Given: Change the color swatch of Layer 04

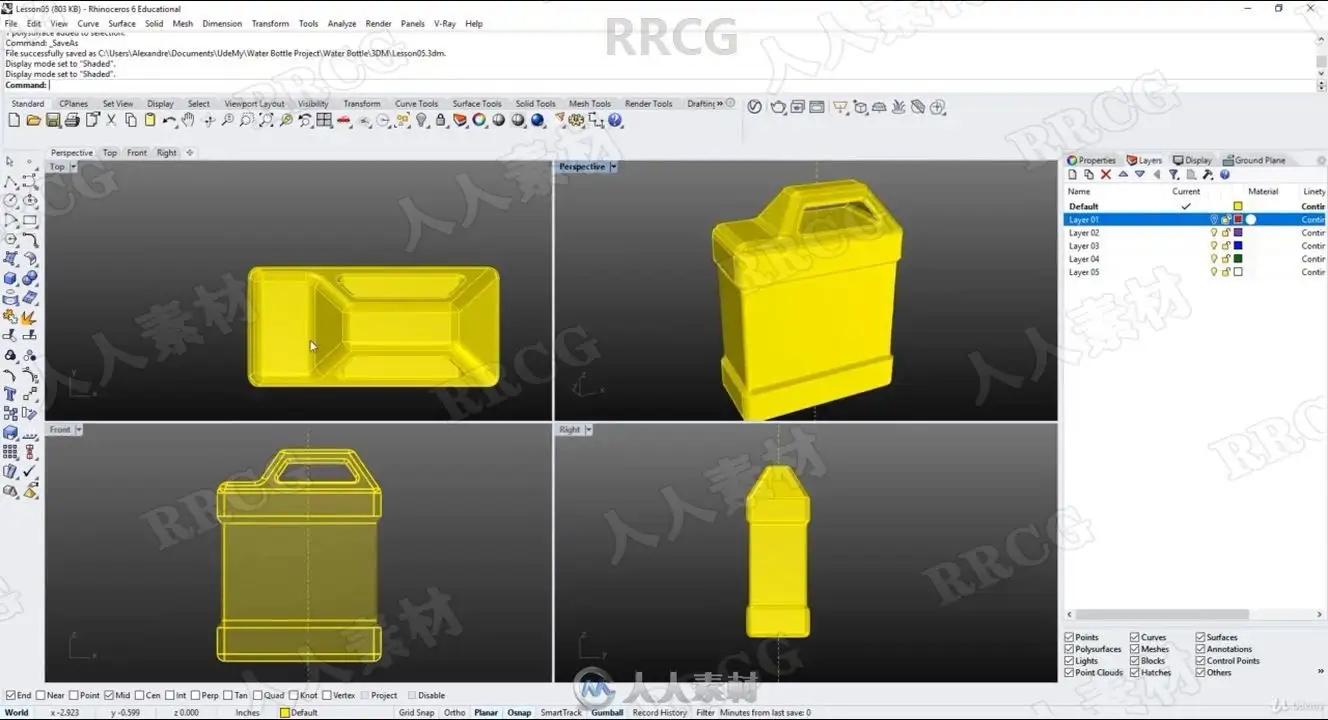Looking at the screenshot, I should [x=1238, y=259].
